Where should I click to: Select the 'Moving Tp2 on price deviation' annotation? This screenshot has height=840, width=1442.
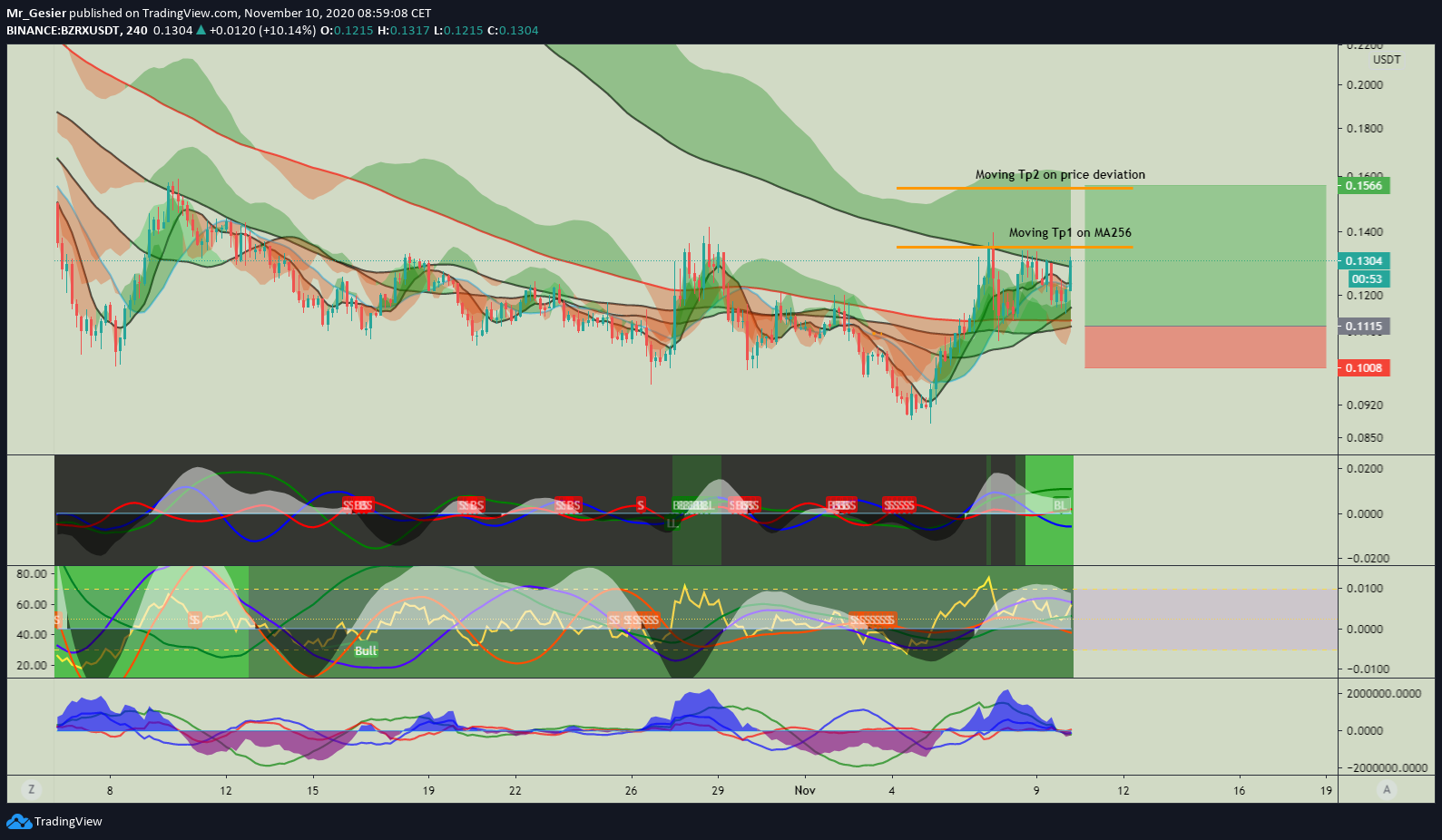(1060, 174)
